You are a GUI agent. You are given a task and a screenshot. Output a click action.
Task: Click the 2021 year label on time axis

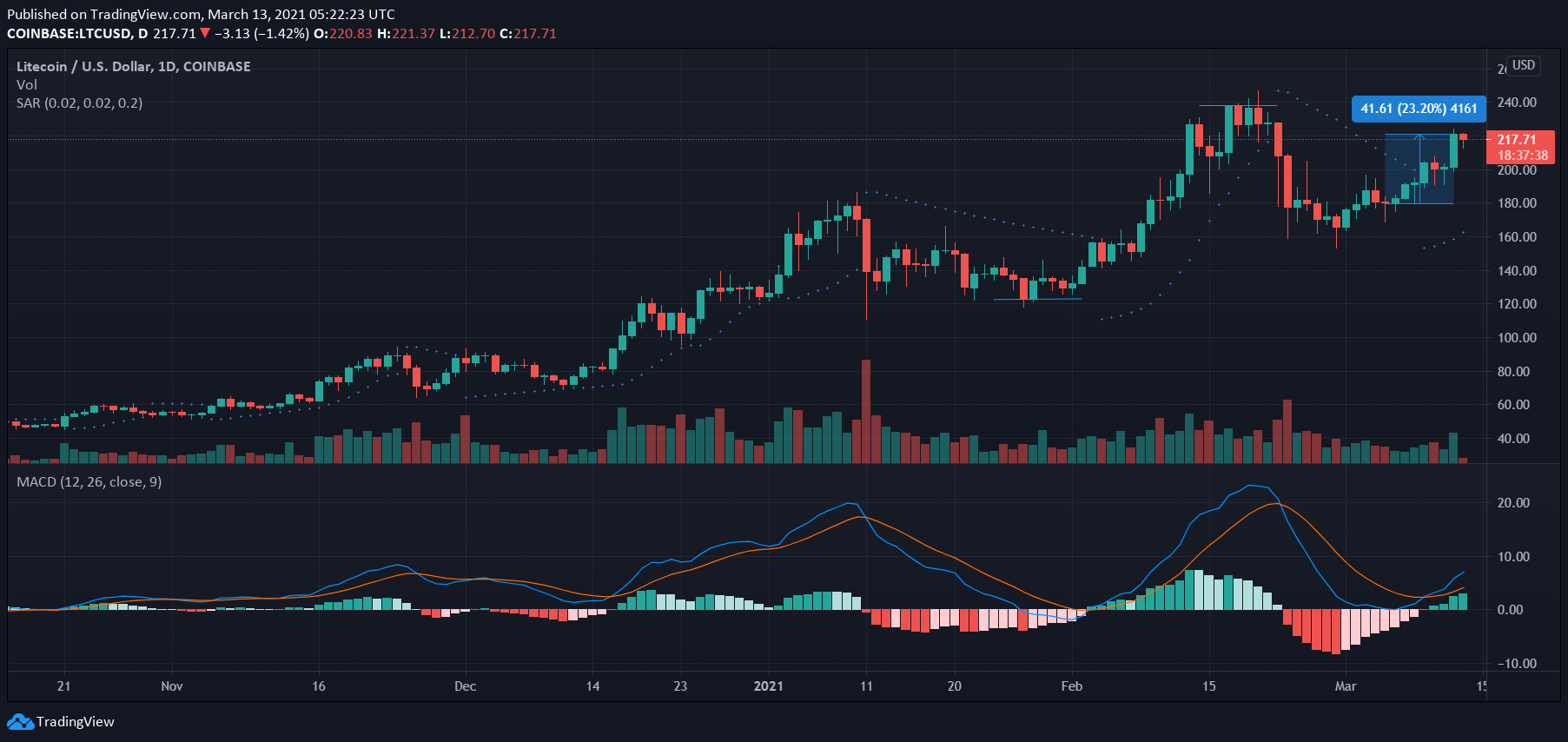tap(769, 686)
